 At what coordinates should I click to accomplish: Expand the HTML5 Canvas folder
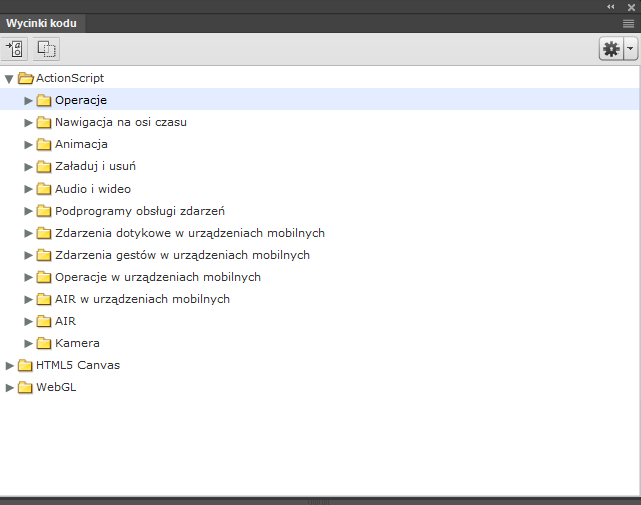(x=10, y=365)
